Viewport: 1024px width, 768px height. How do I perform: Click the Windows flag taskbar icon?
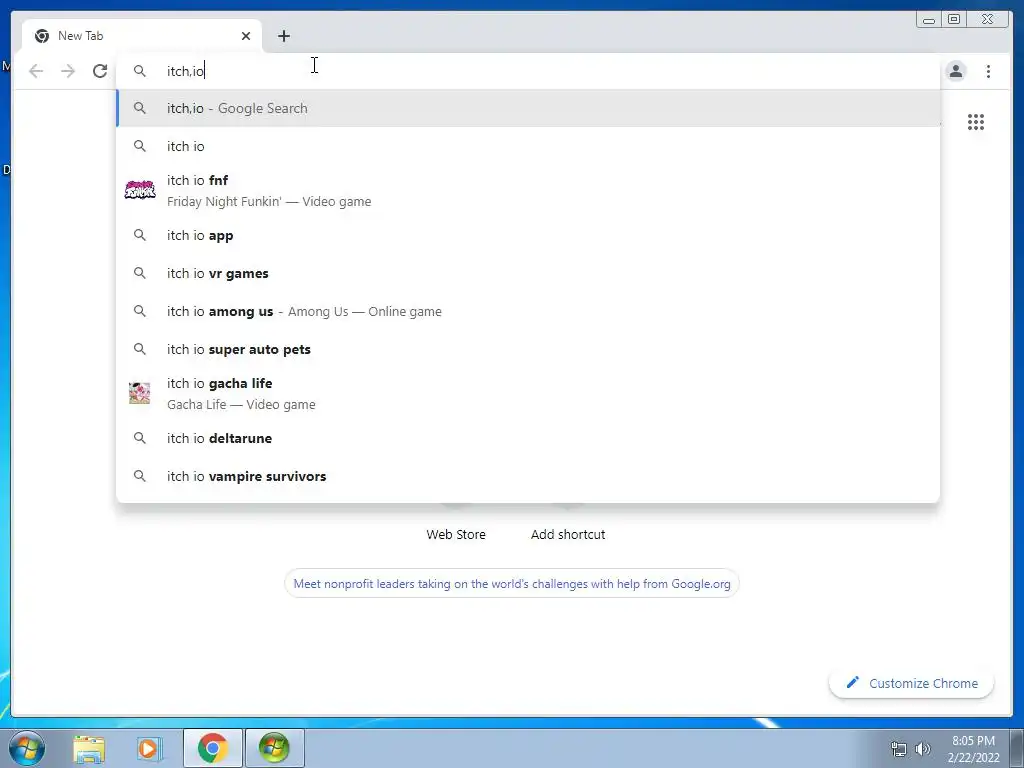274,748
